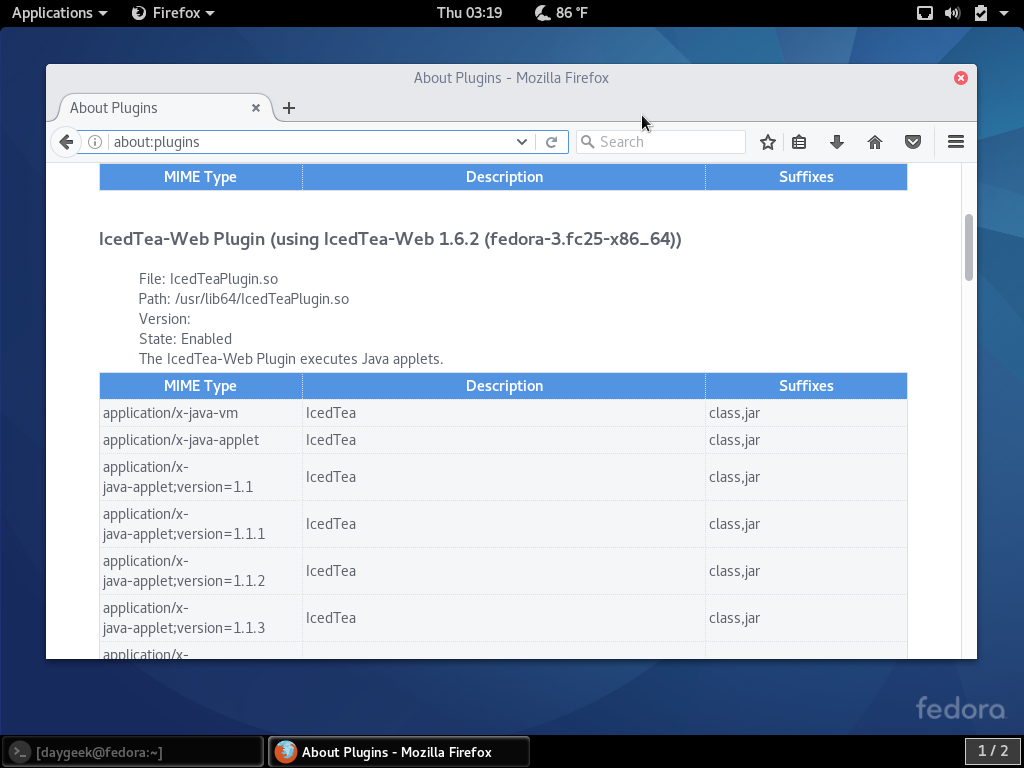This screenshot has height=768, width=1024.
Task: Expand the system menu arrow in top bar
Action: (x=1004, y=13)
